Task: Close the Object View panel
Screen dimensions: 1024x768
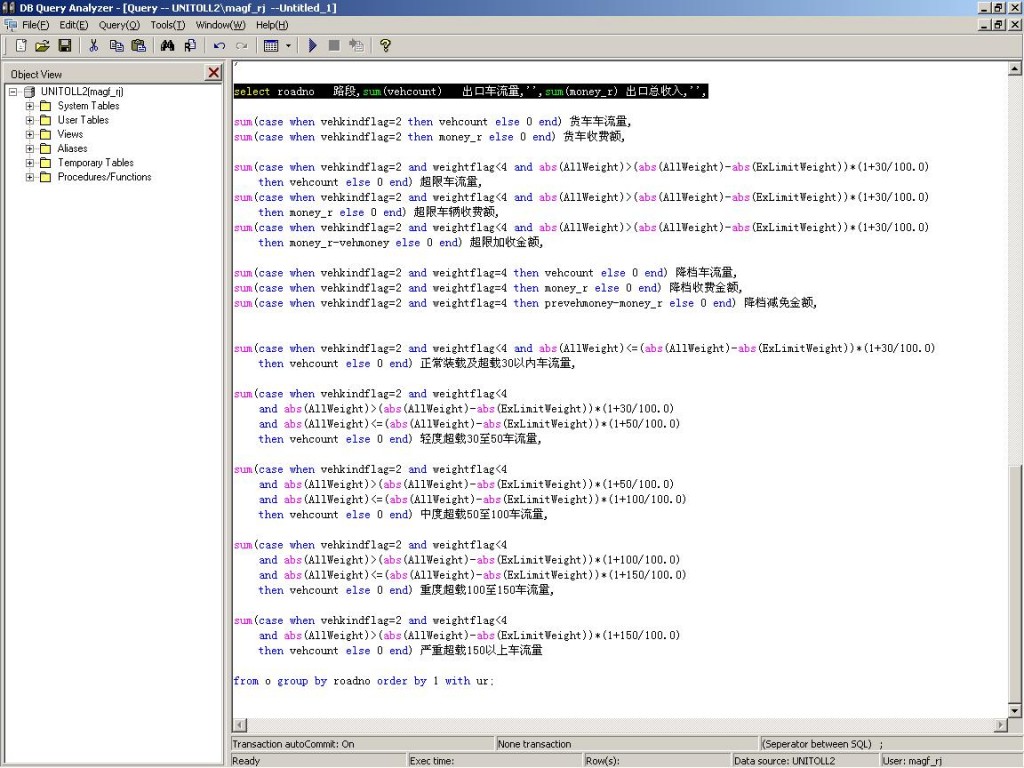Action: 213,73
